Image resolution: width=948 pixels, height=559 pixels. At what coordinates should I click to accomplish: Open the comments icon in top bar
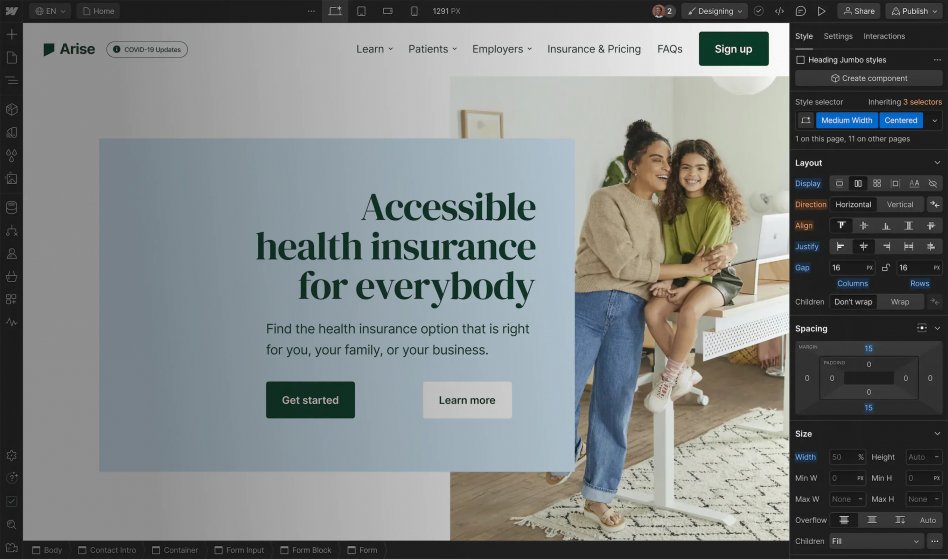point(800,11)
